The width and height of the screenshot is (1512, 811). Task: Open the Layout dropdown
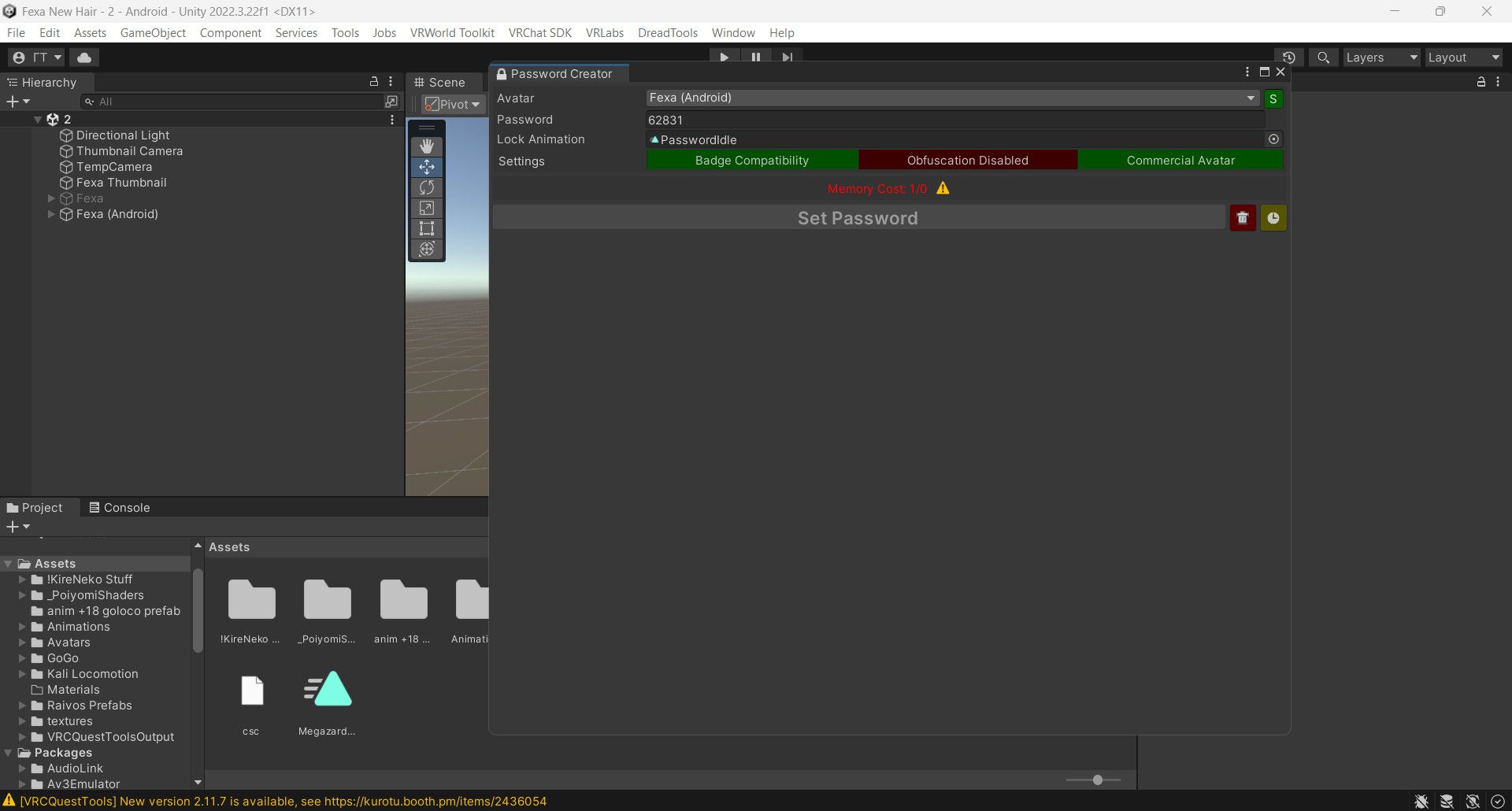(x=1463, y=57)
